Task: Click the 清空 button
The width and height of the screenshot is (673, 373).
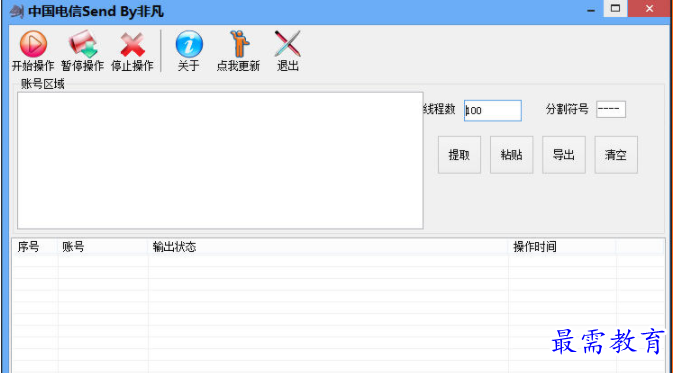Action: [x=616, y=155]
